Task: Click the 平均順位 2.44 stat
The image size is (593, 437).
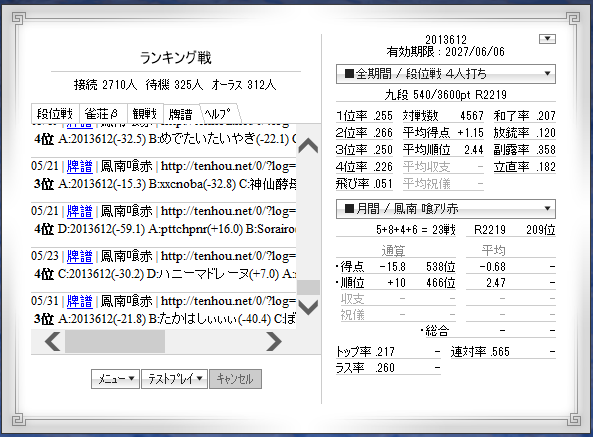Action: (x=443, y=150)
